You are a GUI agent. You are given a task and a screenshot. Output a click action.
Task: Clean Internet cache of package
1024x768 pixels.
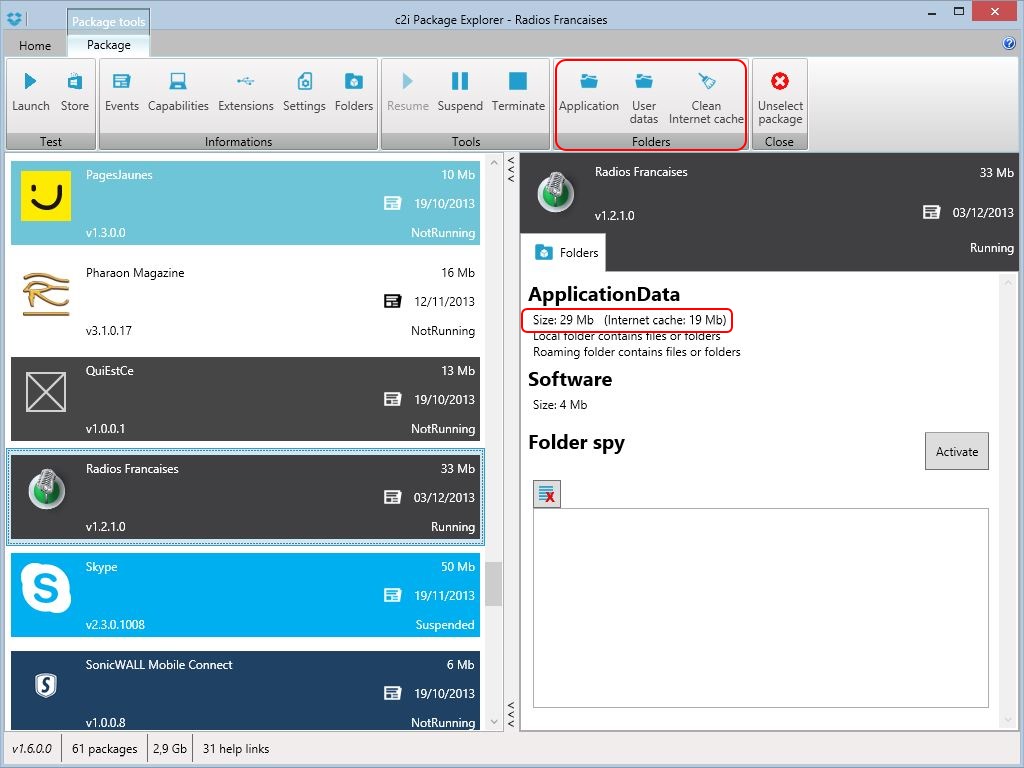(x=706, y=99)
